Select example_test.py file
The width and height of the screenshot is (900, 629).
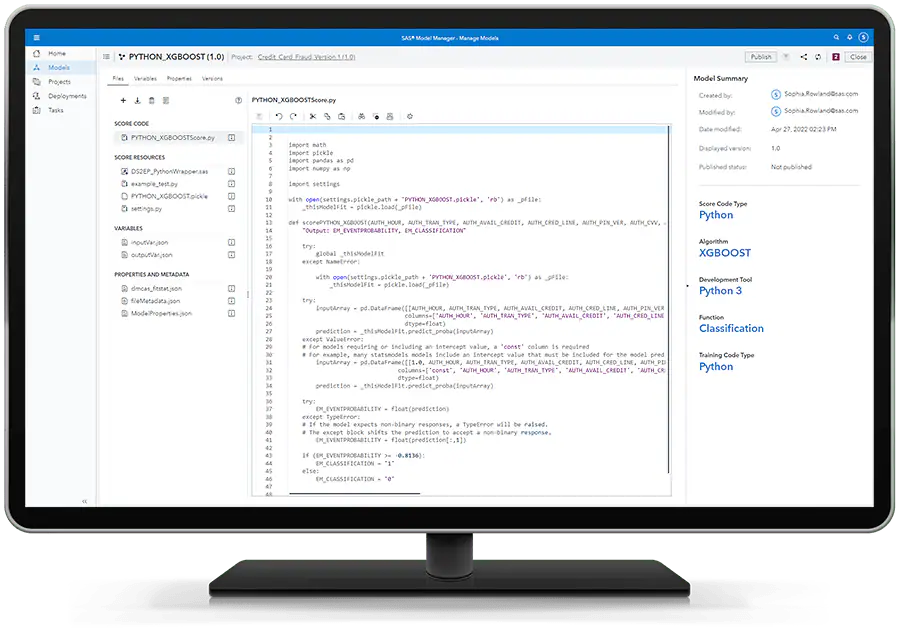(154, 184)
